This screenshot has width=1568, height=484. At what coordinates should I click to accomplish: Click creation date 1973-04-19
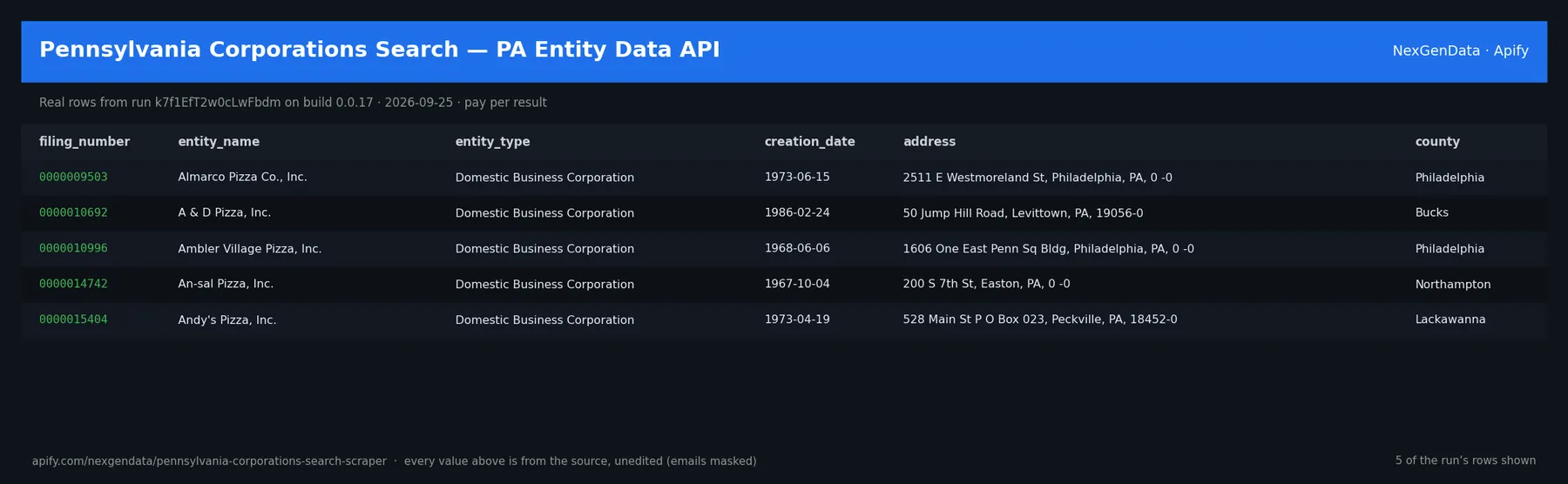point(797,319)
